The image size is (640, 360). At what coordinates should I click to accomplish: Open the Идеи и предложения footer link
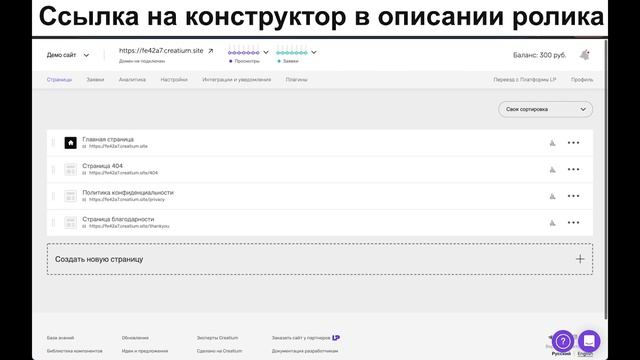click(x=145, y=351)
